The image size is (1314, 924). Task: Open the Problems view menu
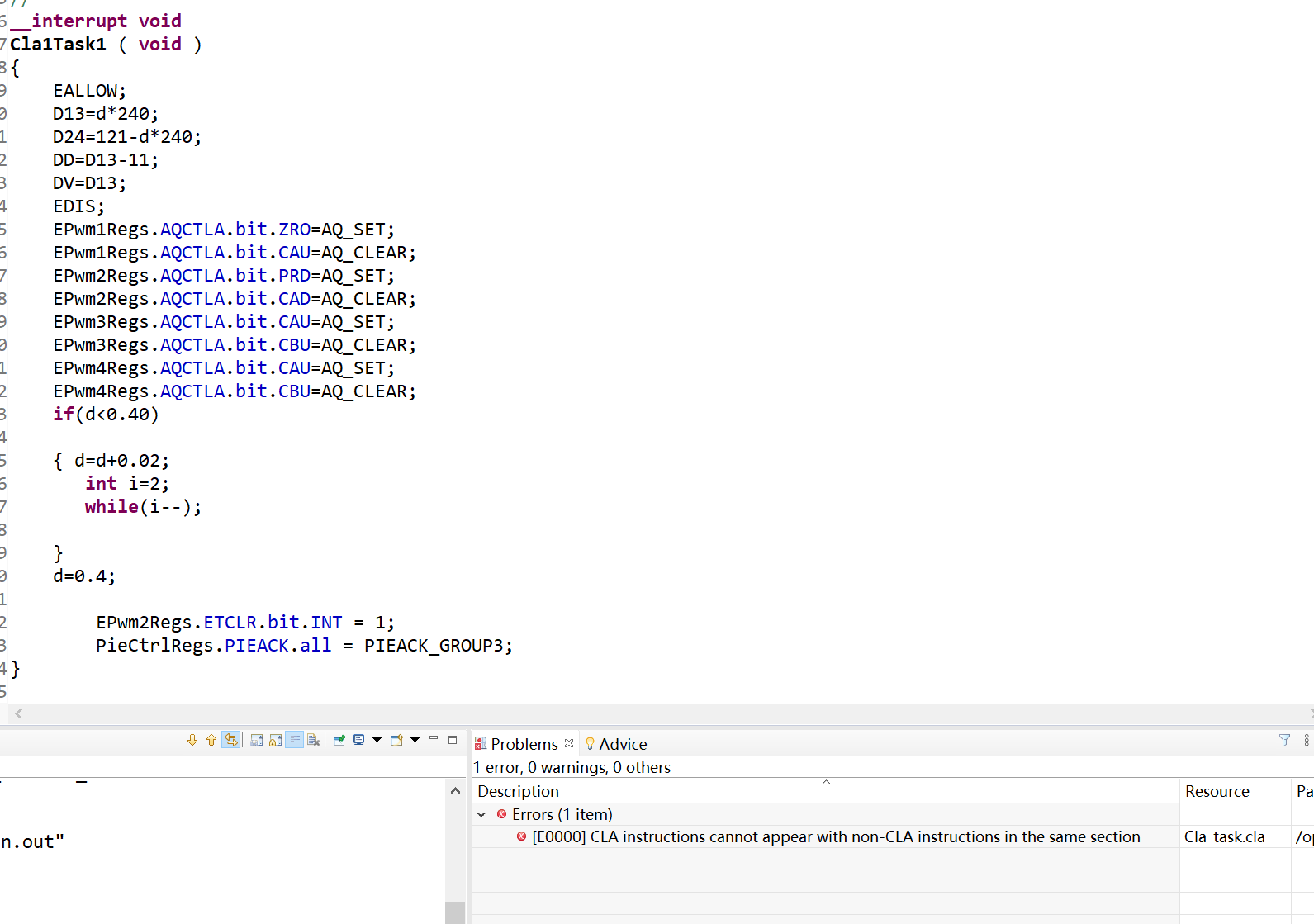point(1307,741)
